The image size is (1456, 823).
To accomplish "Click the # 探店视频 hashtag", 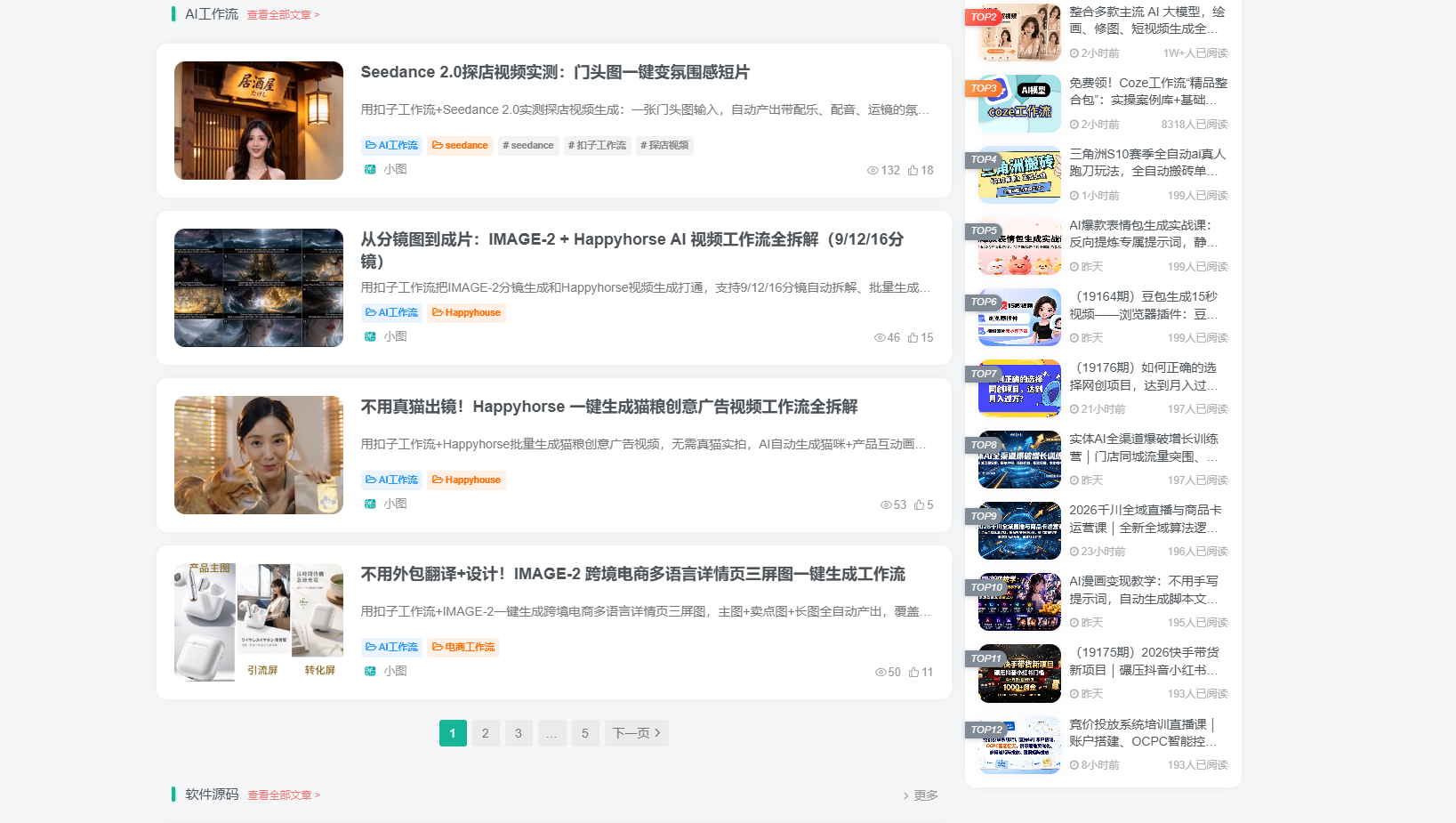I will click(664, 145).
